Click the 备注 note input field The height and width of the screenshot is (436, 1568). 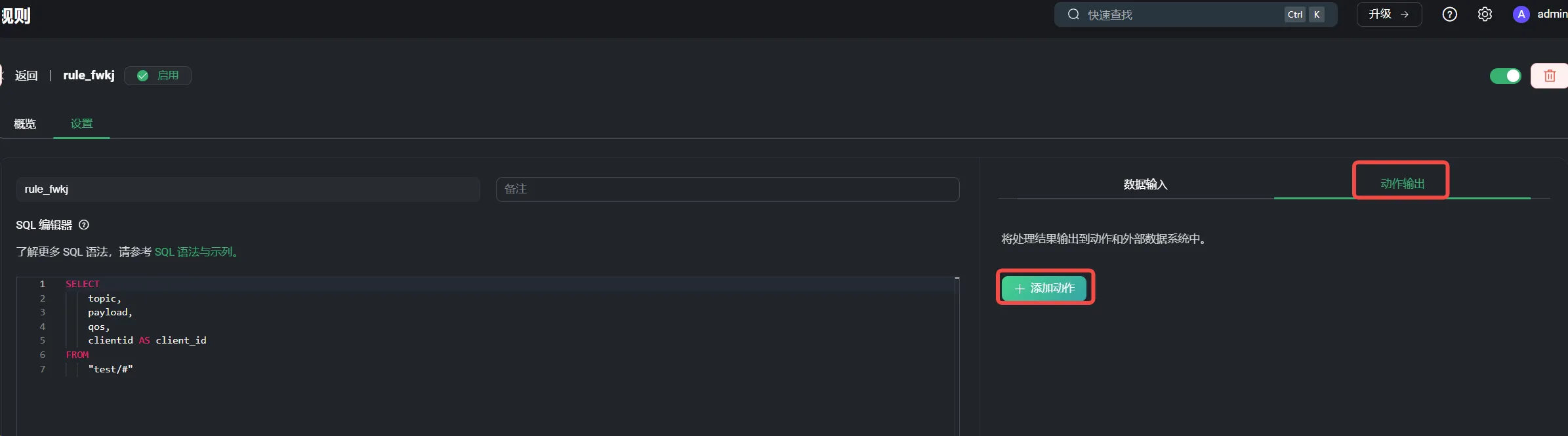(x=728, y=189)
